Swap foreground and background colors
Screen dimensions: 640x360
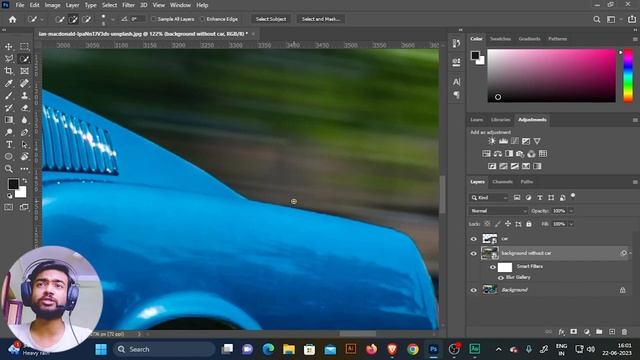[24, 180]
